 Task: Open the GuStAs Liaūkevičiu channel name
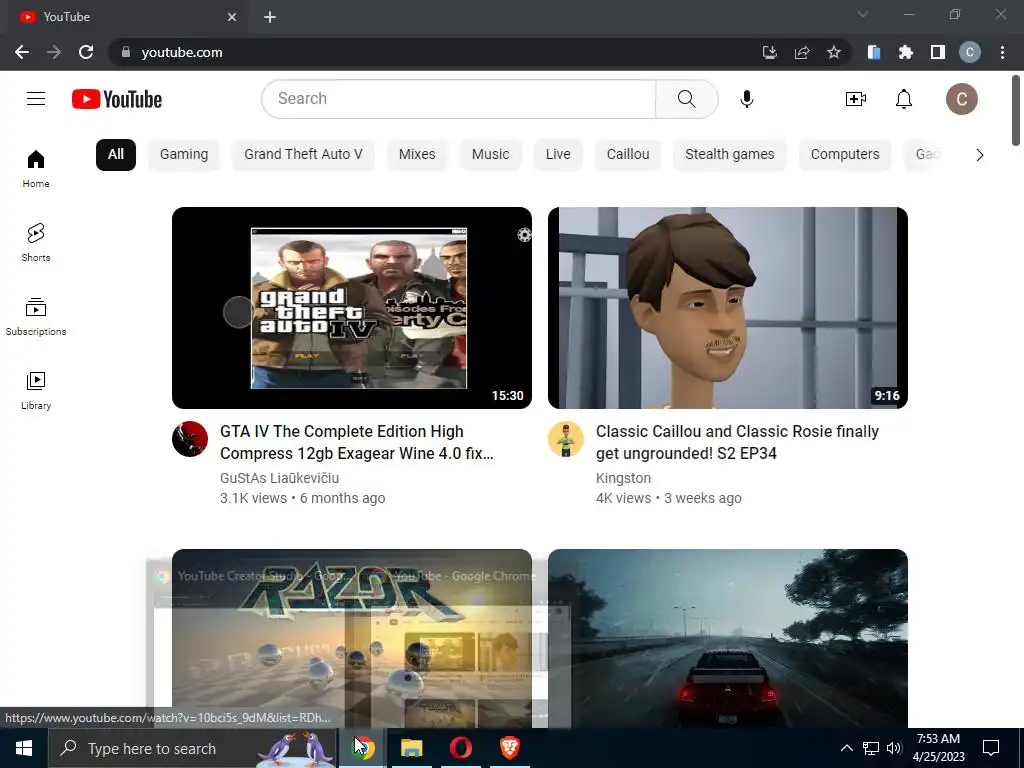click(x=280, y=478)
